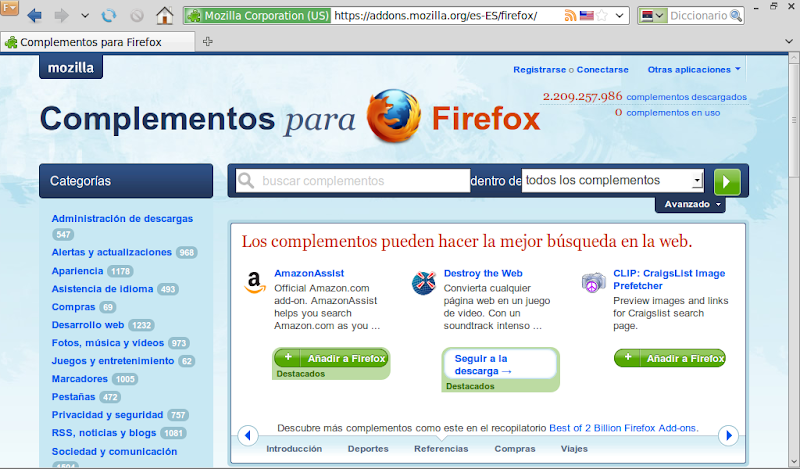Open the search engine selector dropdown
Screen dimensions: 800x469
click(x=653, y=16)
